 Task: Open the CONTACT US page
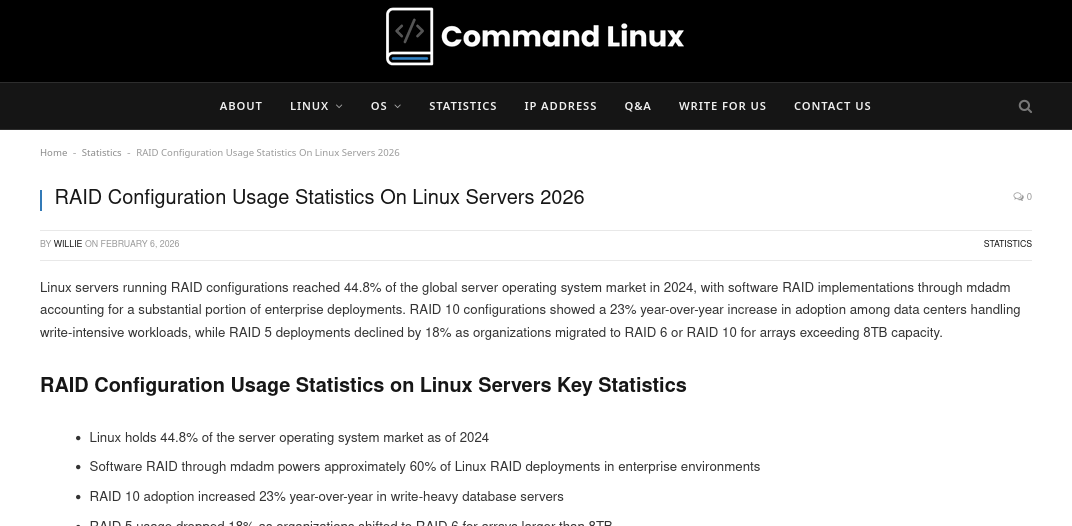[832, 106]
